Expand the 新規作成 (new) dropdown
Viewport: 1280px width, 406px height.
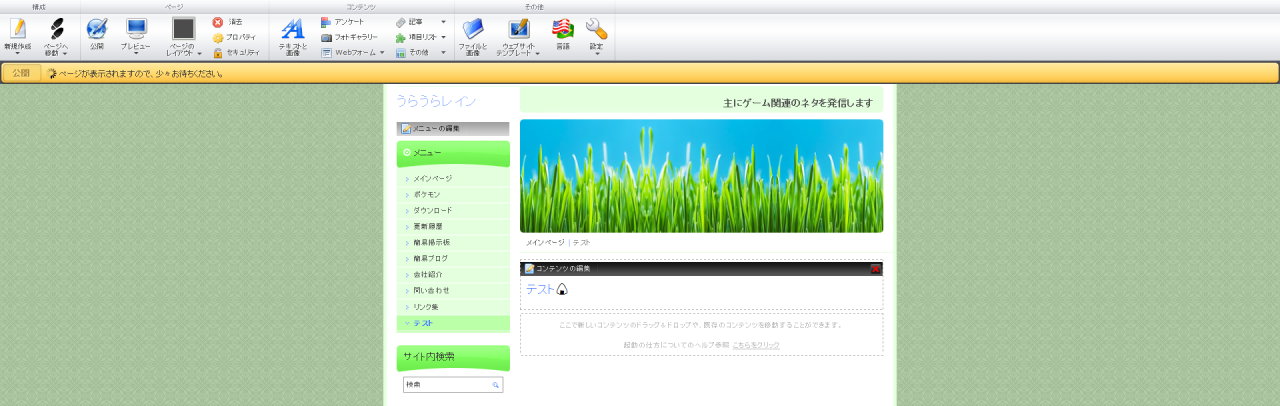(x=17, y=53)
